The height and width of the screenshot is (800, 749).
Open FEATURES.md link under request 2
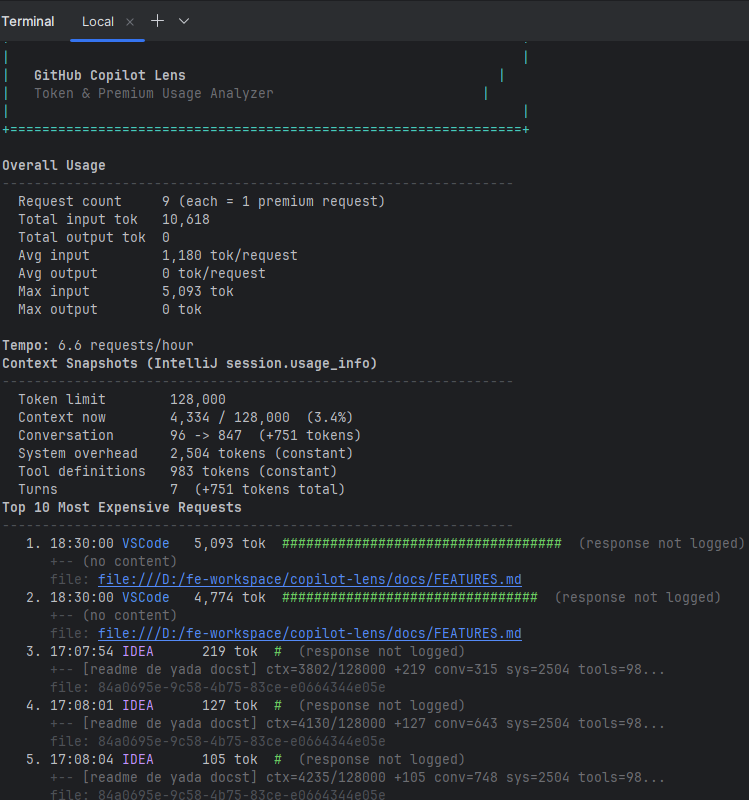click(310, 634)
